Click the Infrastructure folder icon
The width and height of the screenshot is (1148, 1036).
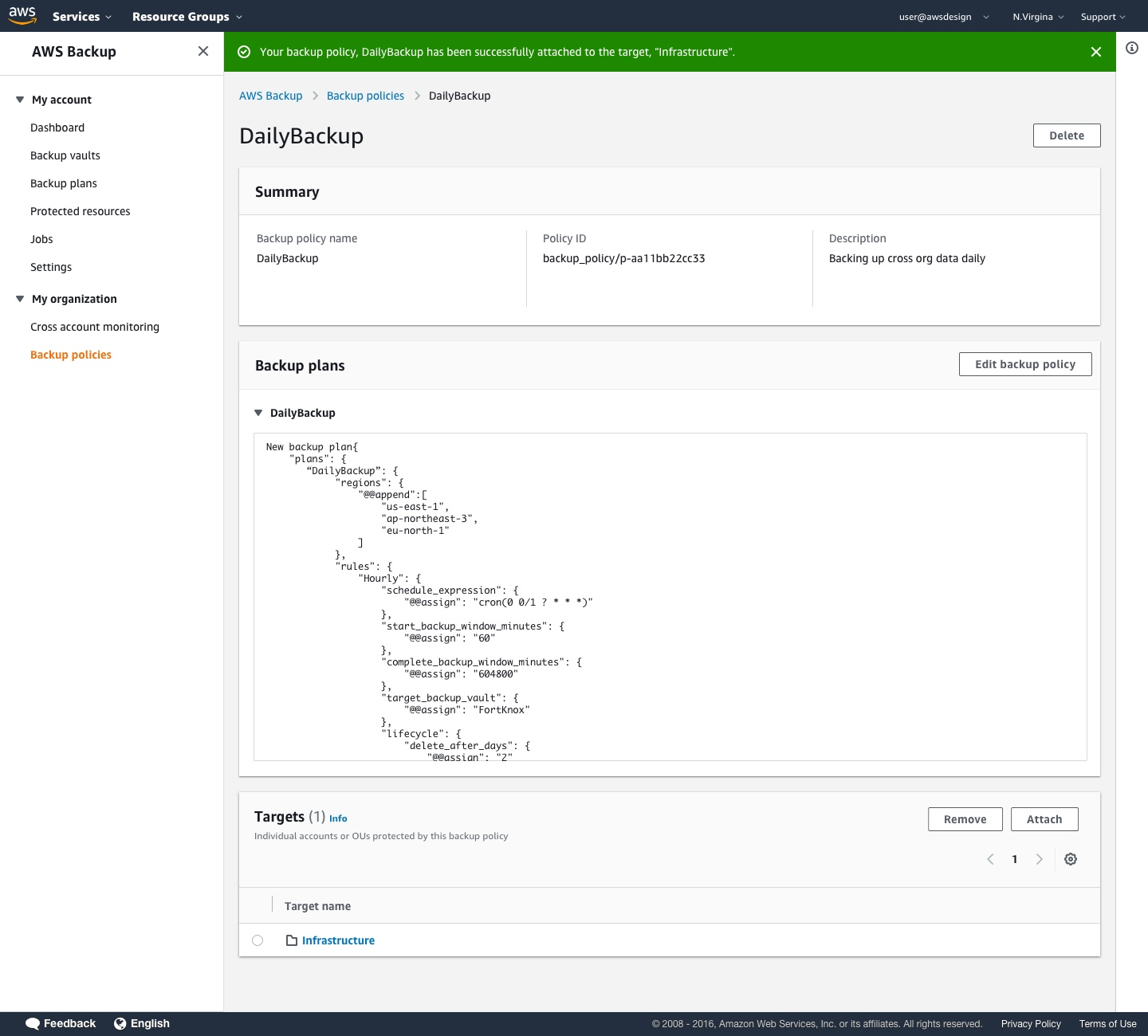(x=292, y=940)
